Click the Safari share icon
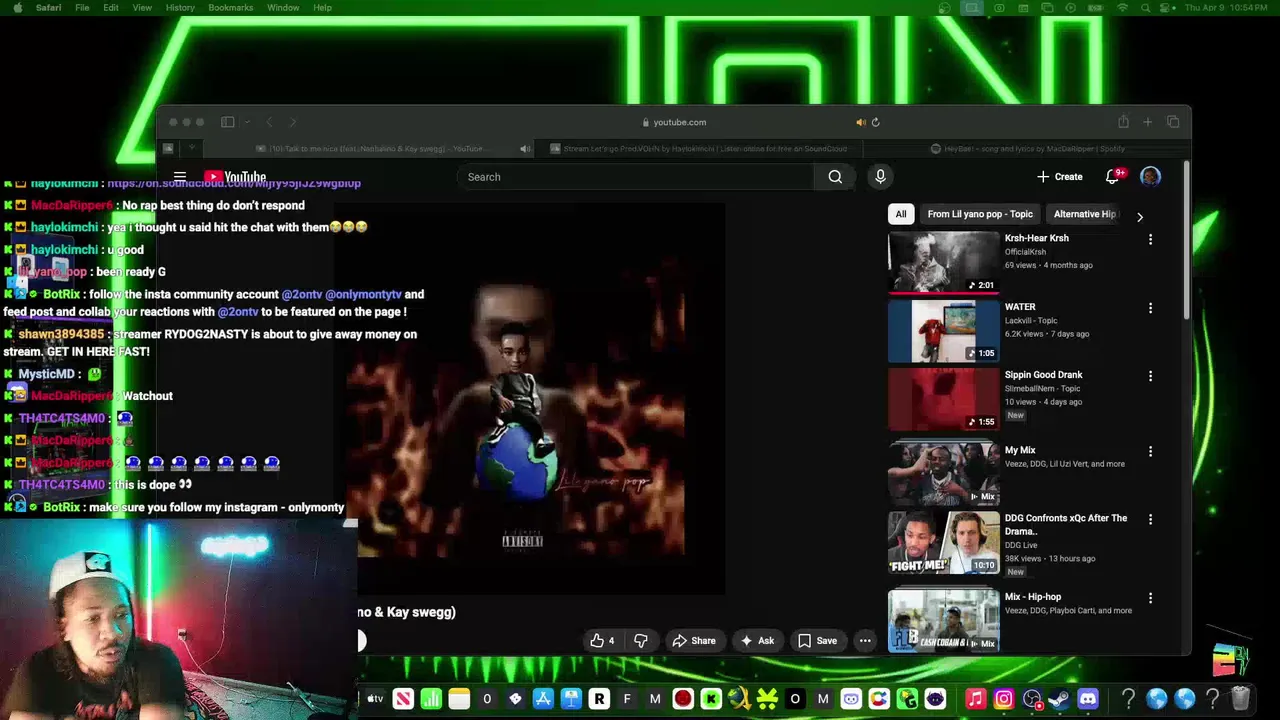 pos(1123,122)
